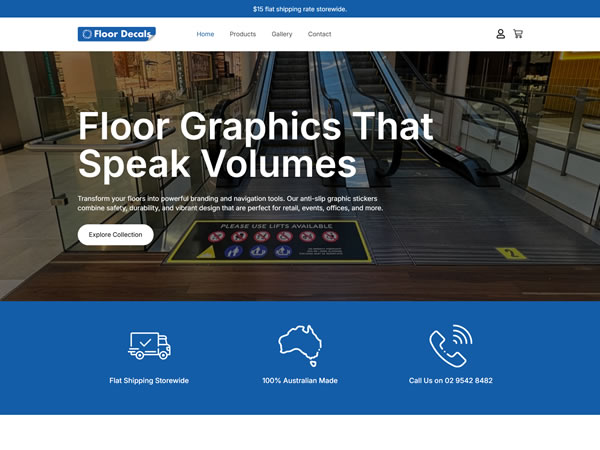This screenshot has width=600, height=450.
Task: Open the Gallery menu item
Action: (x=282, y=34)
